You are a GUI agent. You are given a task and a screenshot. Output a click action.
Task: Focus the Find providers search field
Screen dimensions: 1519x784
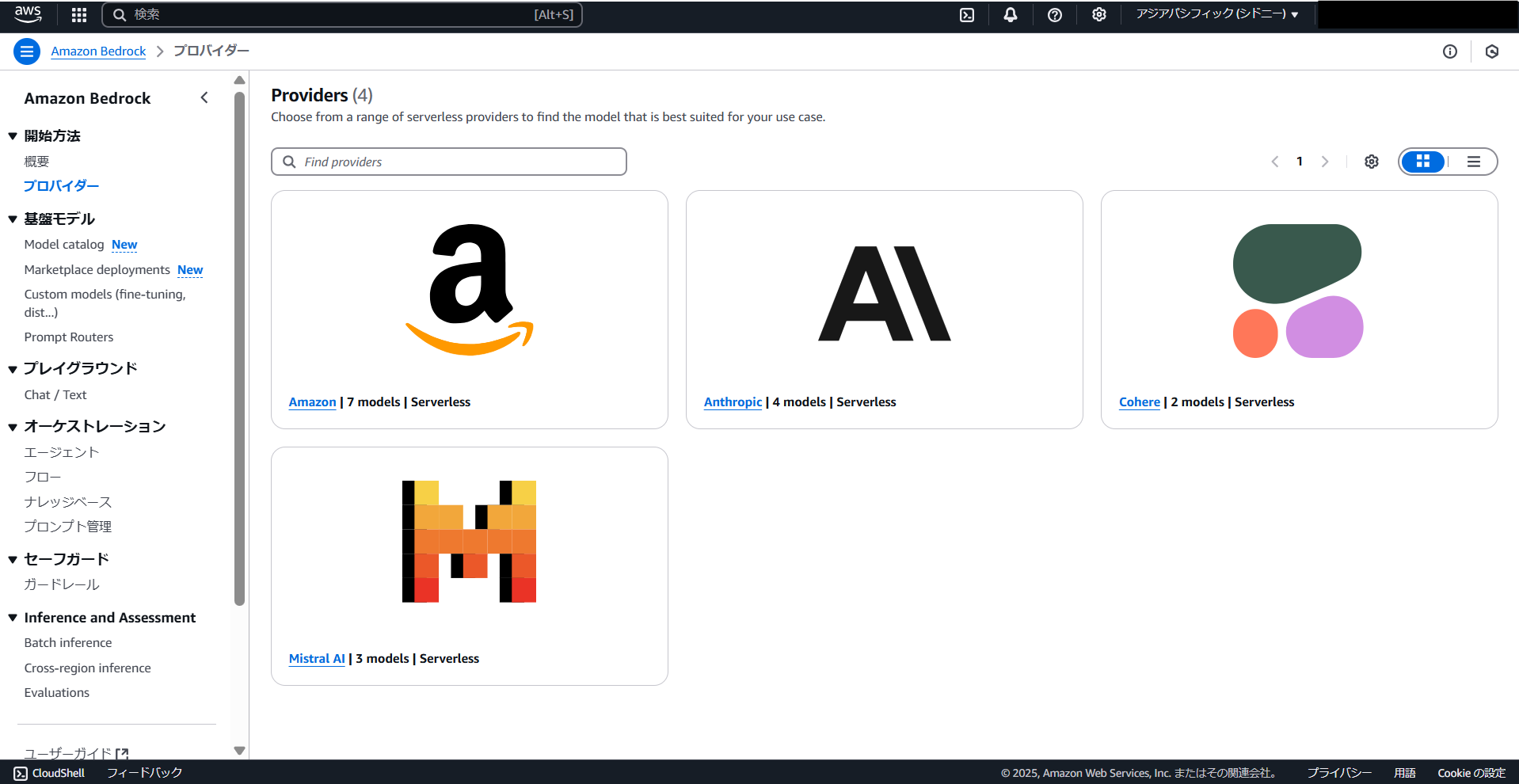(449, 162)
